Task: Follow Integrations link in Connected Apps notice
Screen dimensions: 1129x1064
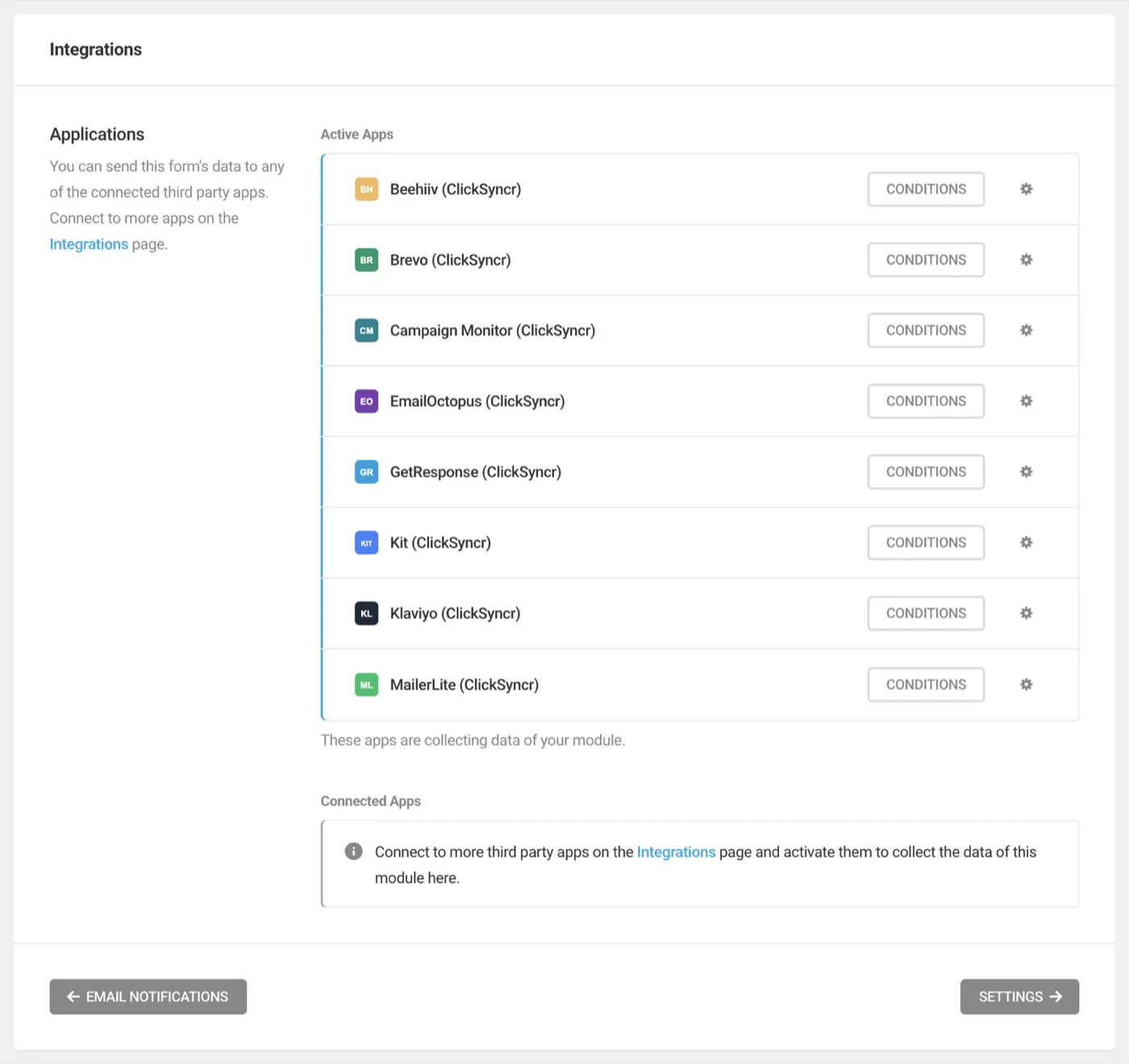Action: 676,852
